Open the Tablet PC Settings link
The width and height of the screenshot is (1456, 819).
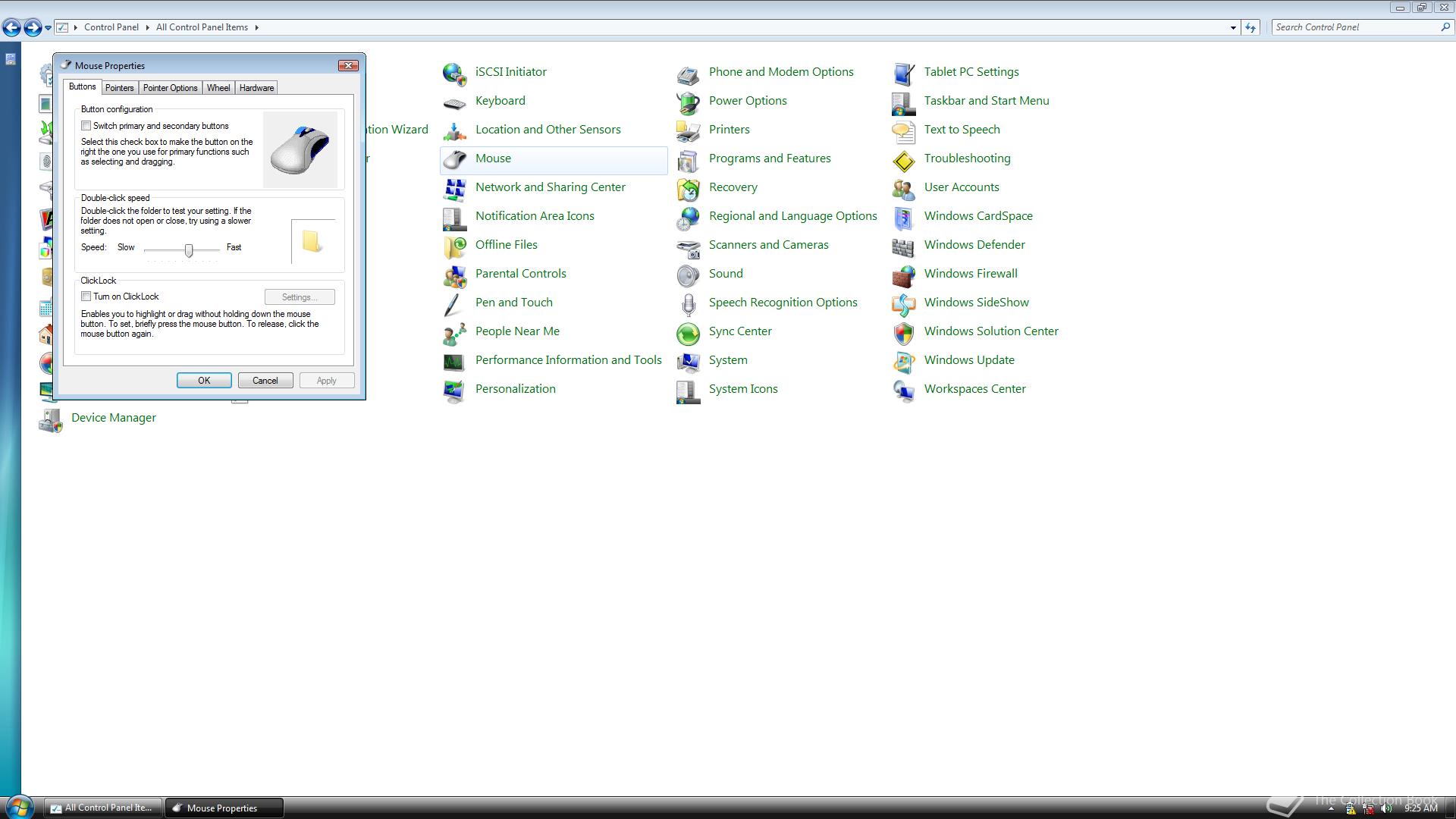point(971,72)
